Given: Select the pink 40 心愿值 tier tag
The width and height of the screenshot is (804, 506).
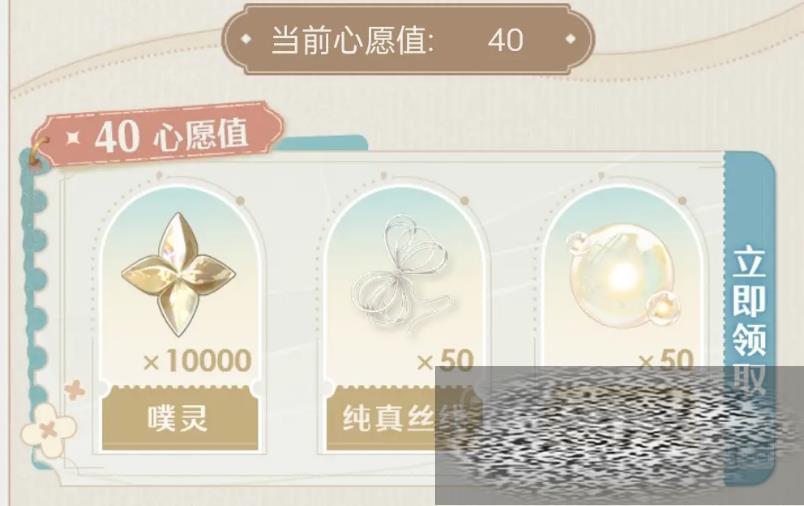Looking at the screenshot, I should coord(159,134).
